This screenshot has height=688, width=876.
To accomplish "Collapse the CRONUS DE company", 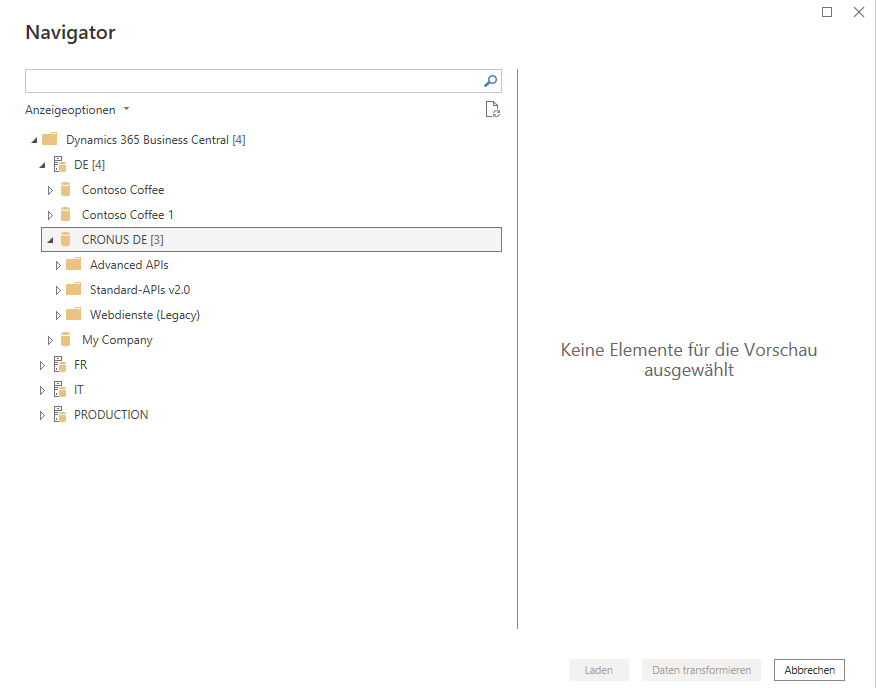I will 50,240.
